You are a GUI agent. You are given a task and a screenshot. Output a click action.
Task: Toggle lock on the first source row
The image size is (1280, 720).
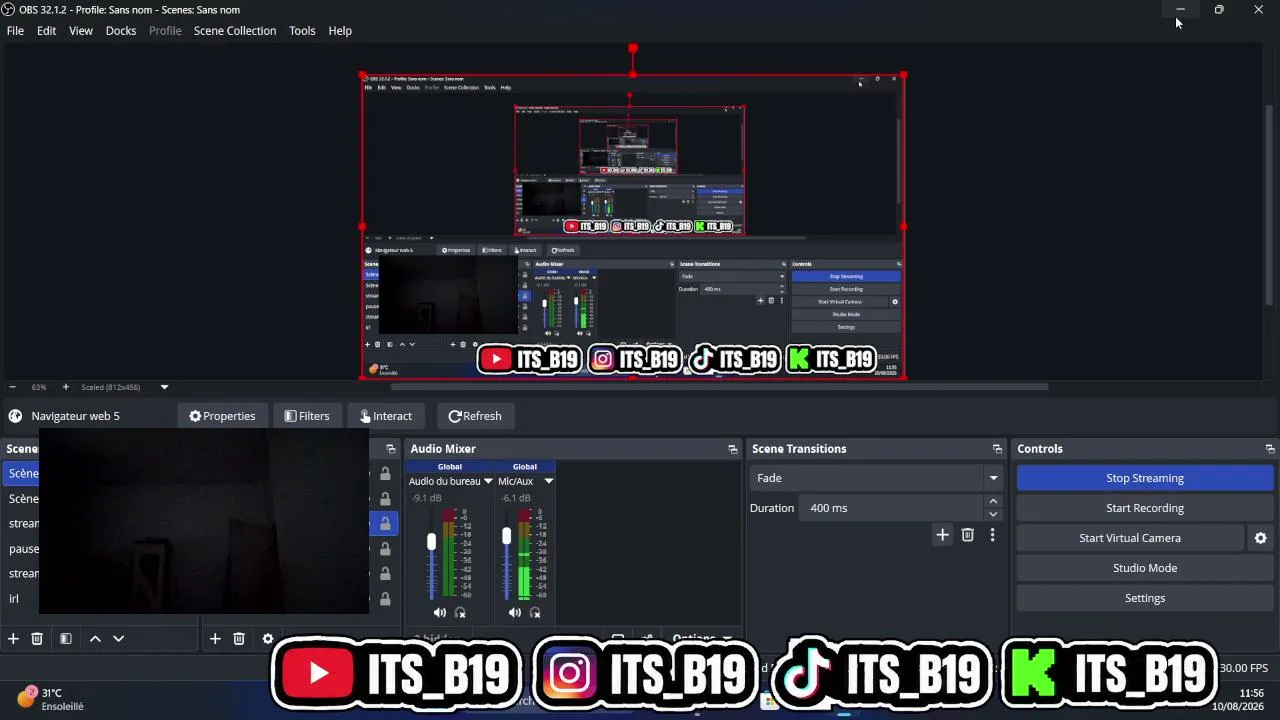click(x=385, y=474)
